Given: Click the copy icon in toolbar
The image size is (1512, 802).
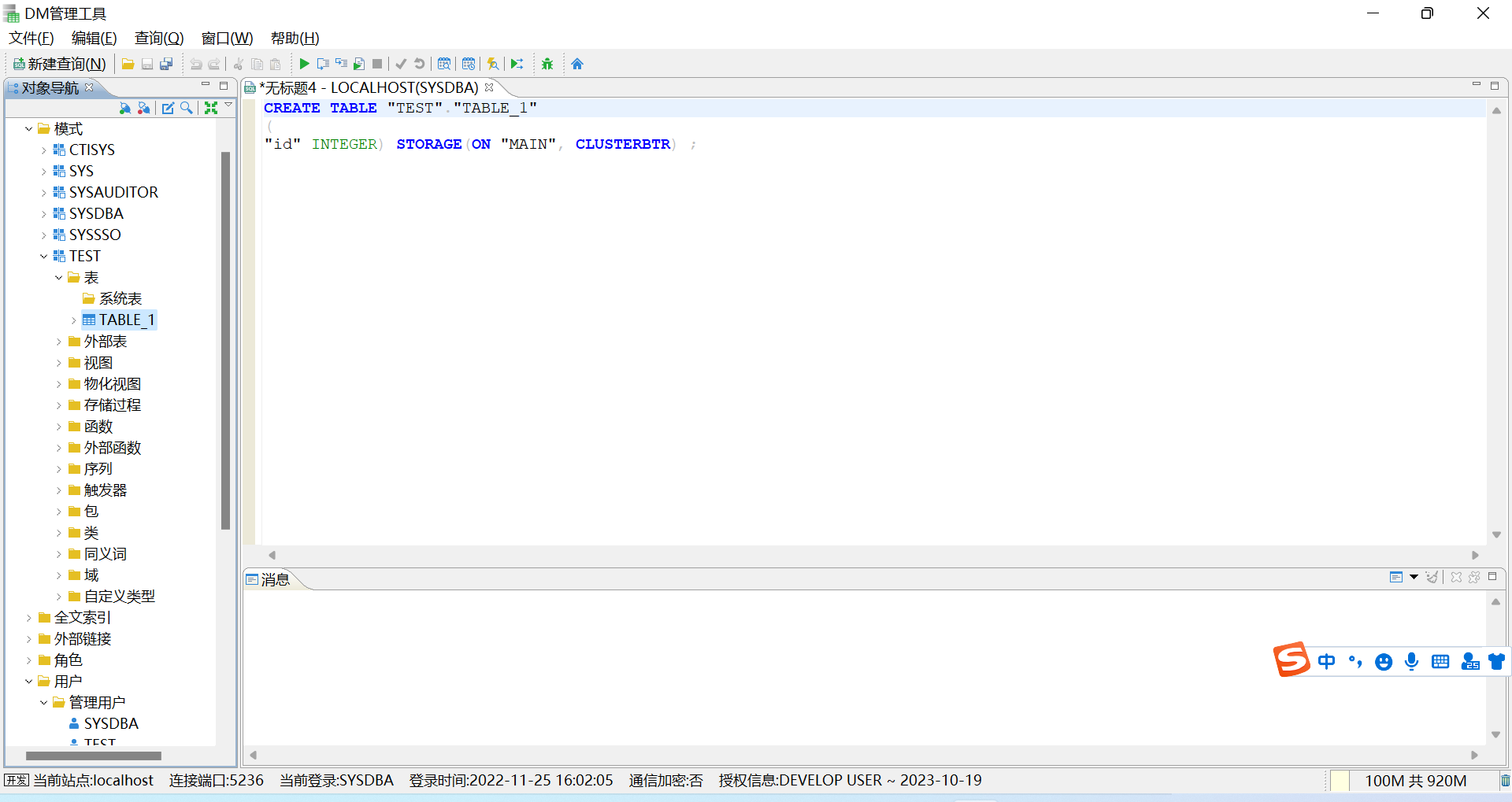Looking at the screenshot, I should pos(257,64).
